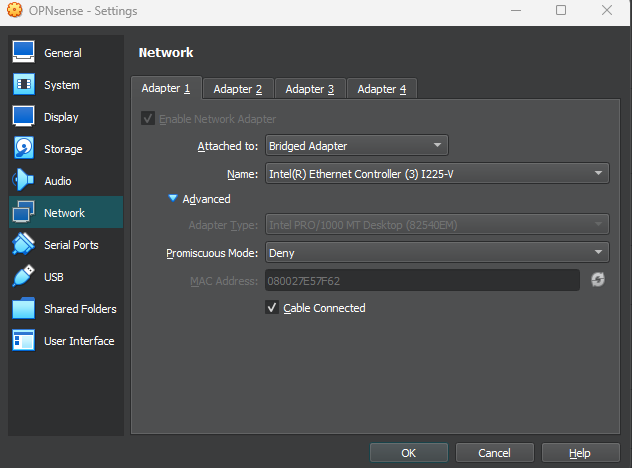Go to Storage disk icon

coord(24,149)
